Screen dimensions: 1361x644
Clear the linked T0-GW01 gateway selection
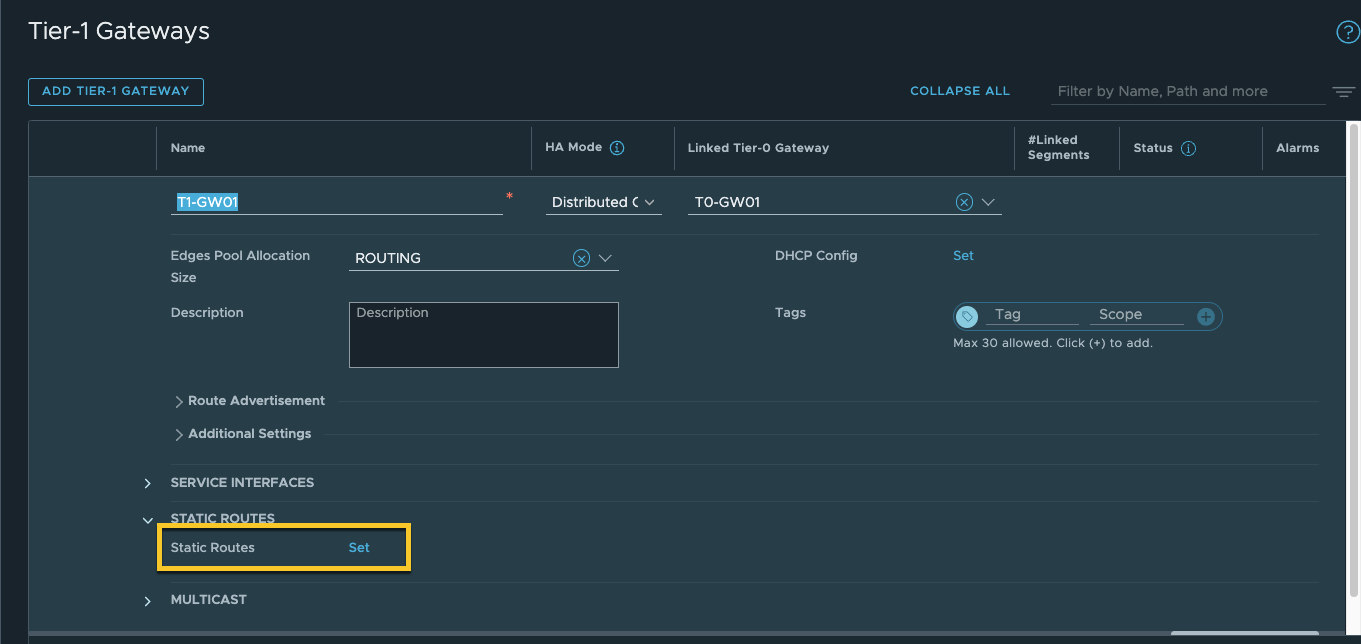(x=964, y=202)
